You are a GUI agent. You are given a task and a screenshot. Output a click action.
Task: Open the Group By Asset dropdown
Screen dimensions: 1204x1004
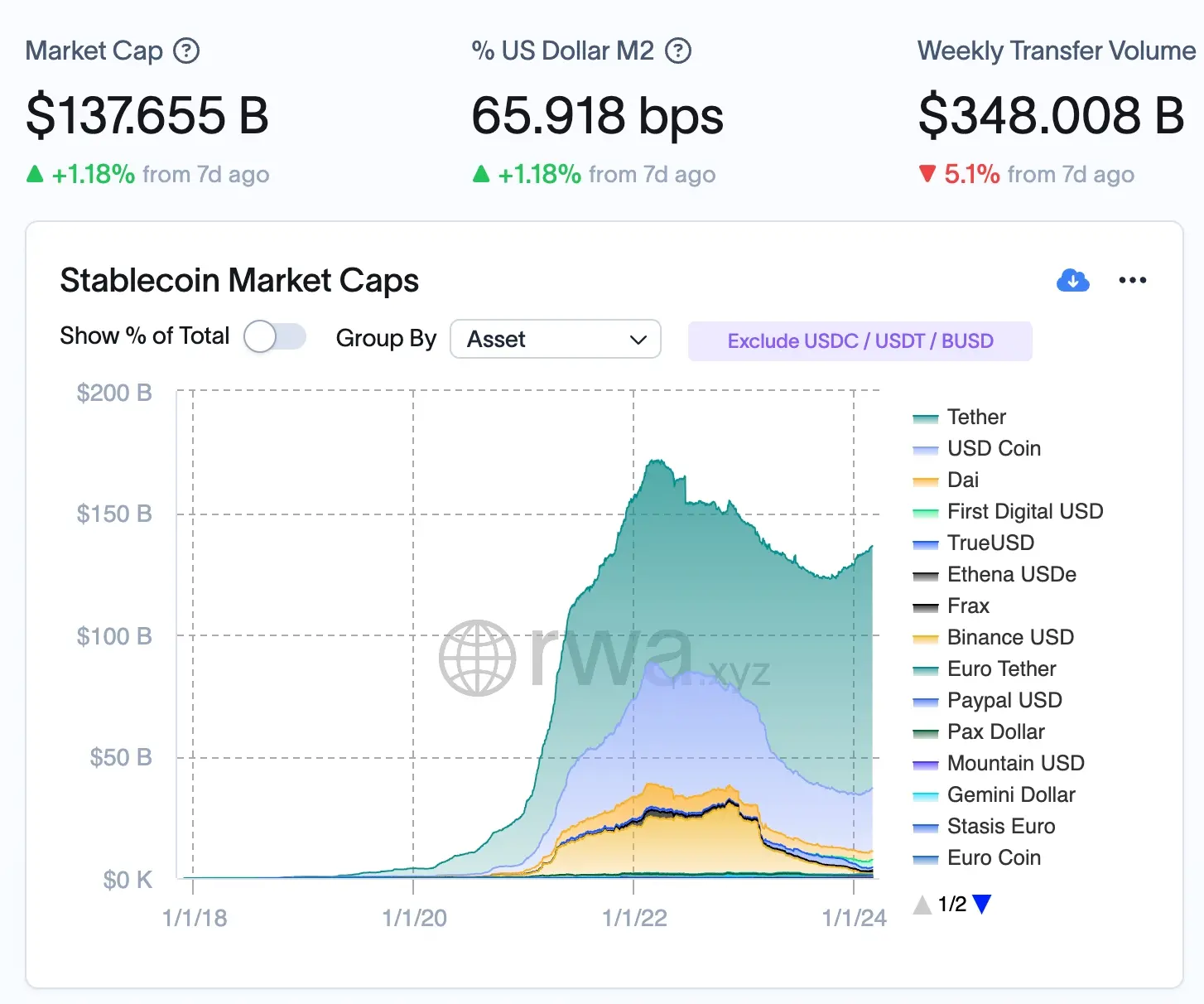(555, 339)
